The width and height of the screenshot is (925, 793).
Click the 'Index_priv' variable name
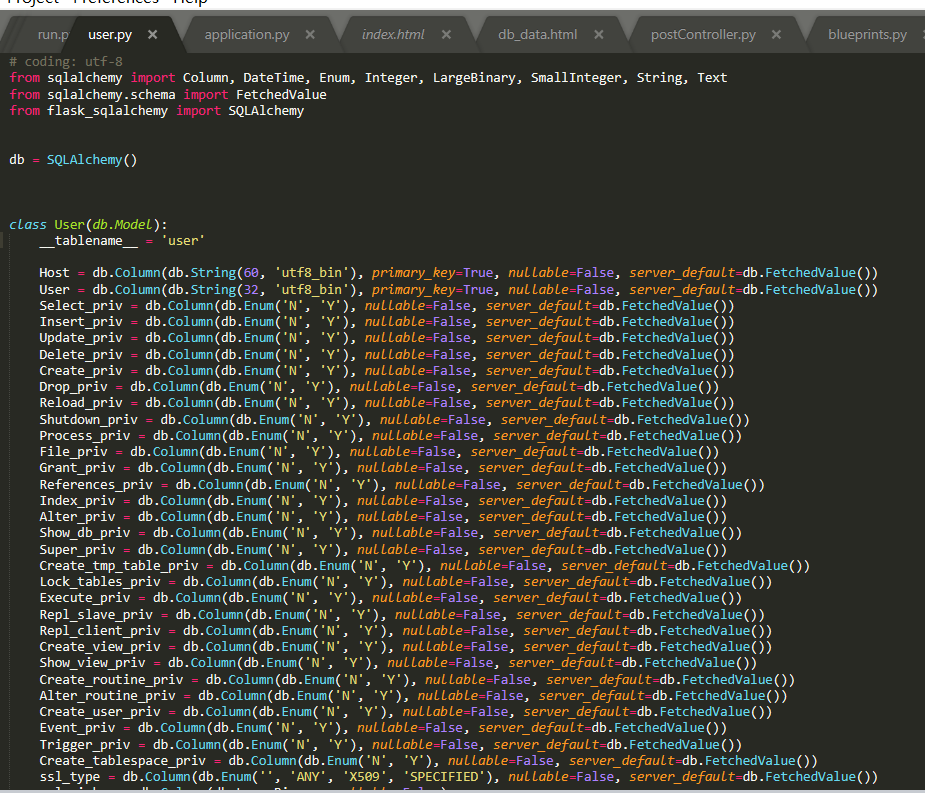click(77, 501)
